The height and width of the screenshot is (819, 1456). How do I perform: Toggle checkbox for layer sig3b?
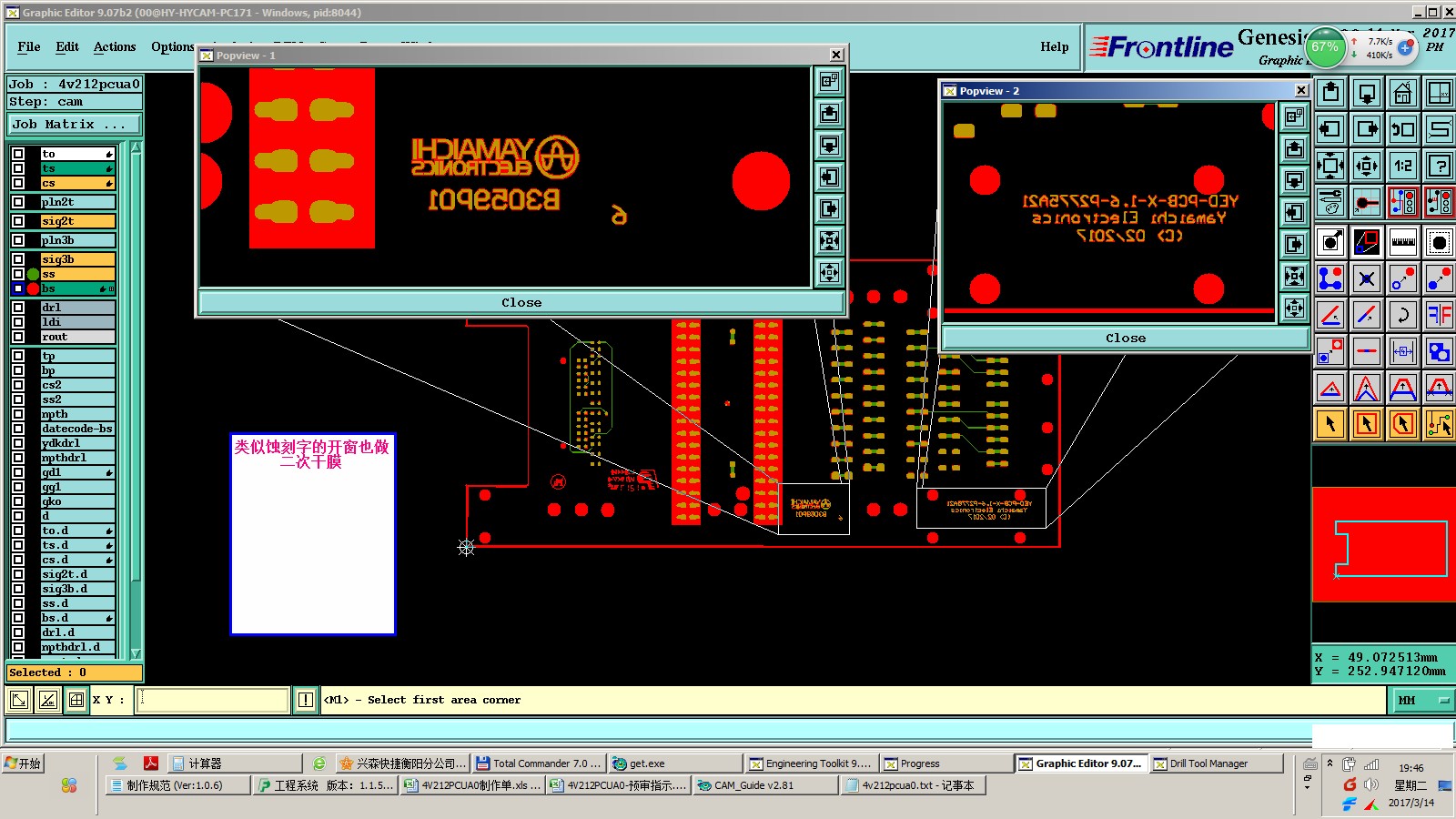click(18, 259)
